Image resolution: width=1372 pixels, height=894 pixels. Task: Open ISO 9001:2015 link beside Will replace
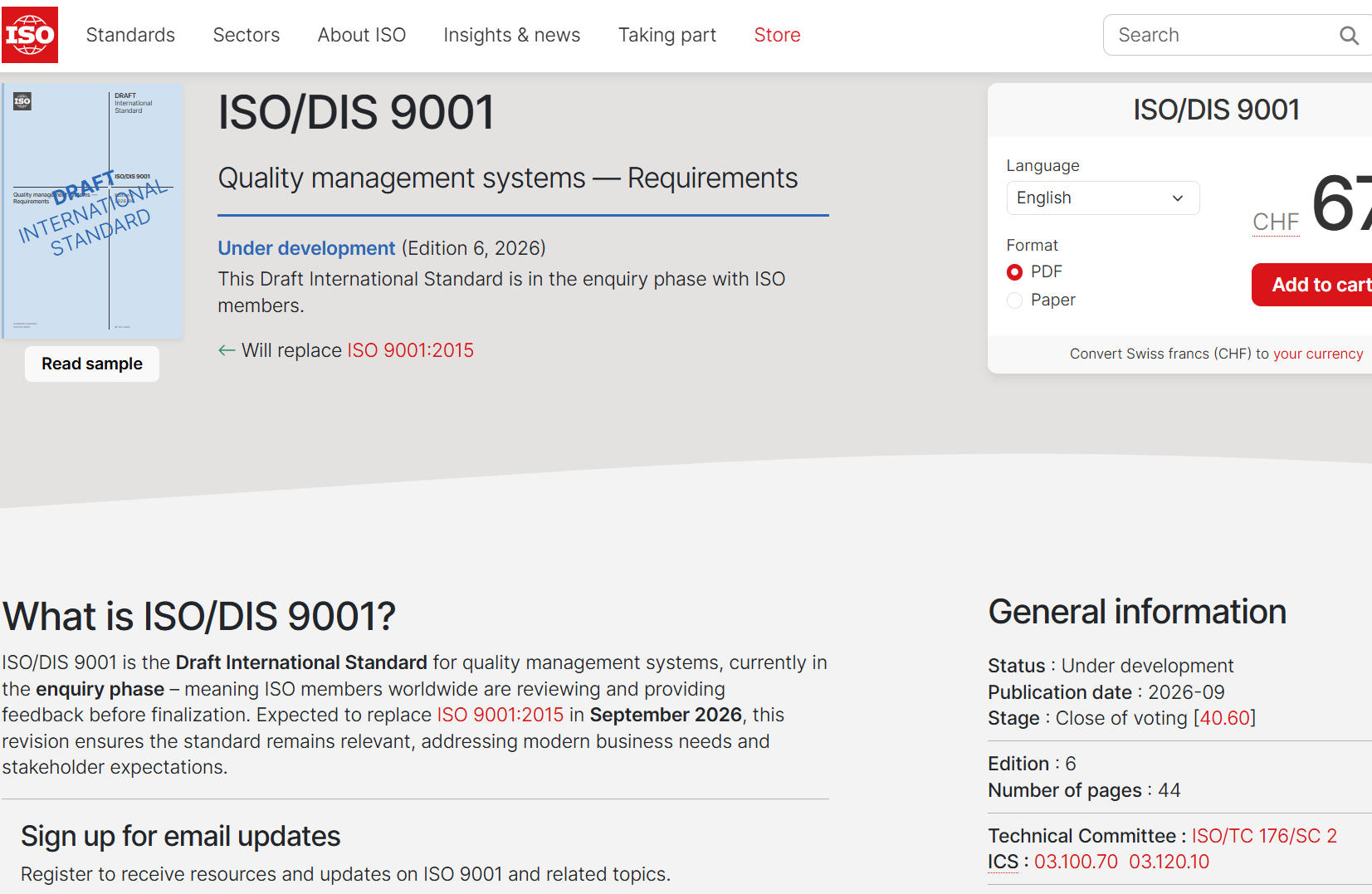[x=410, y=350]
